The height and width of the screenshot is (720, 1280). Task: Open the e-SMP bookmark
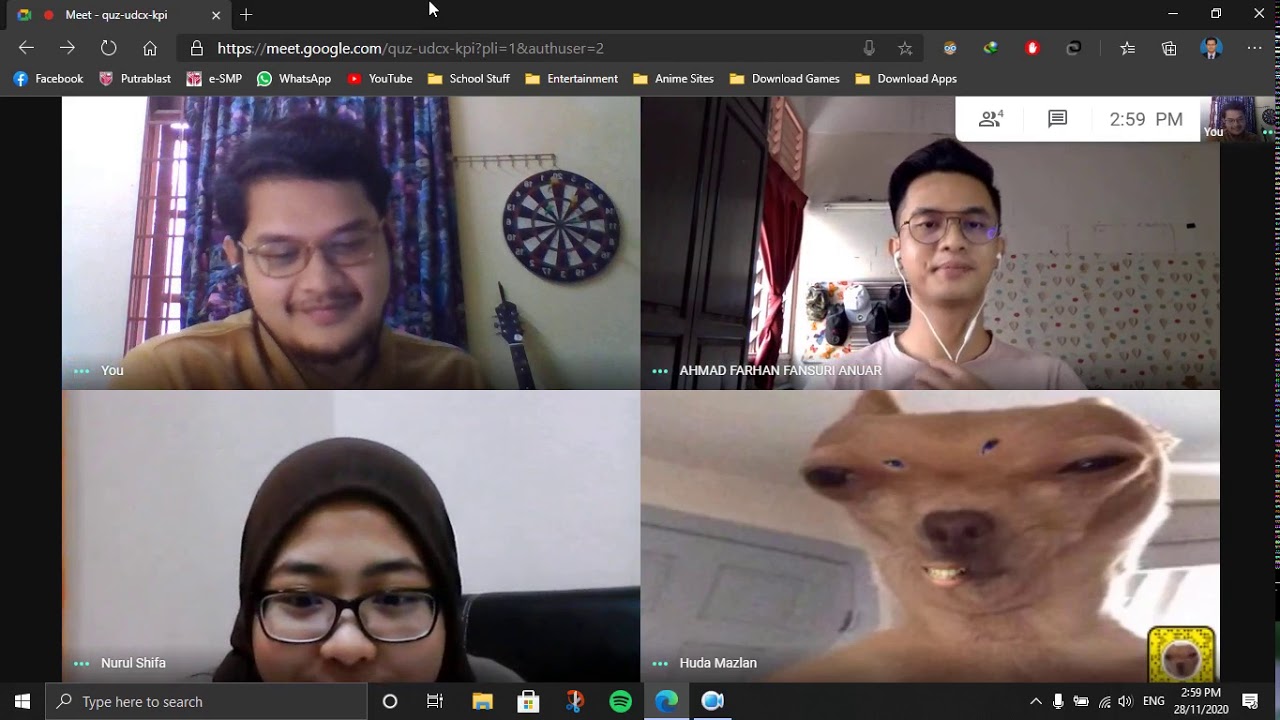(x=214, y=79)
